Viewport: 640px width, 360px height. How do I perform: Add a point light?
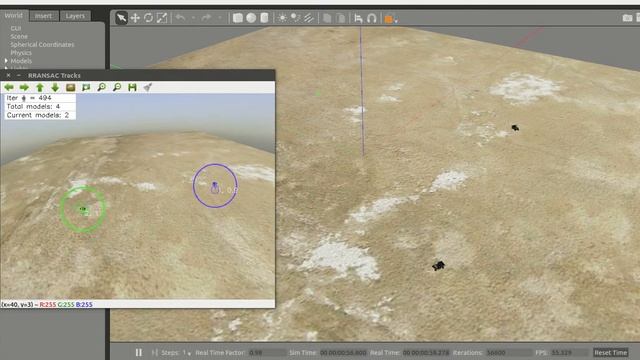click(x=282, y=18)
